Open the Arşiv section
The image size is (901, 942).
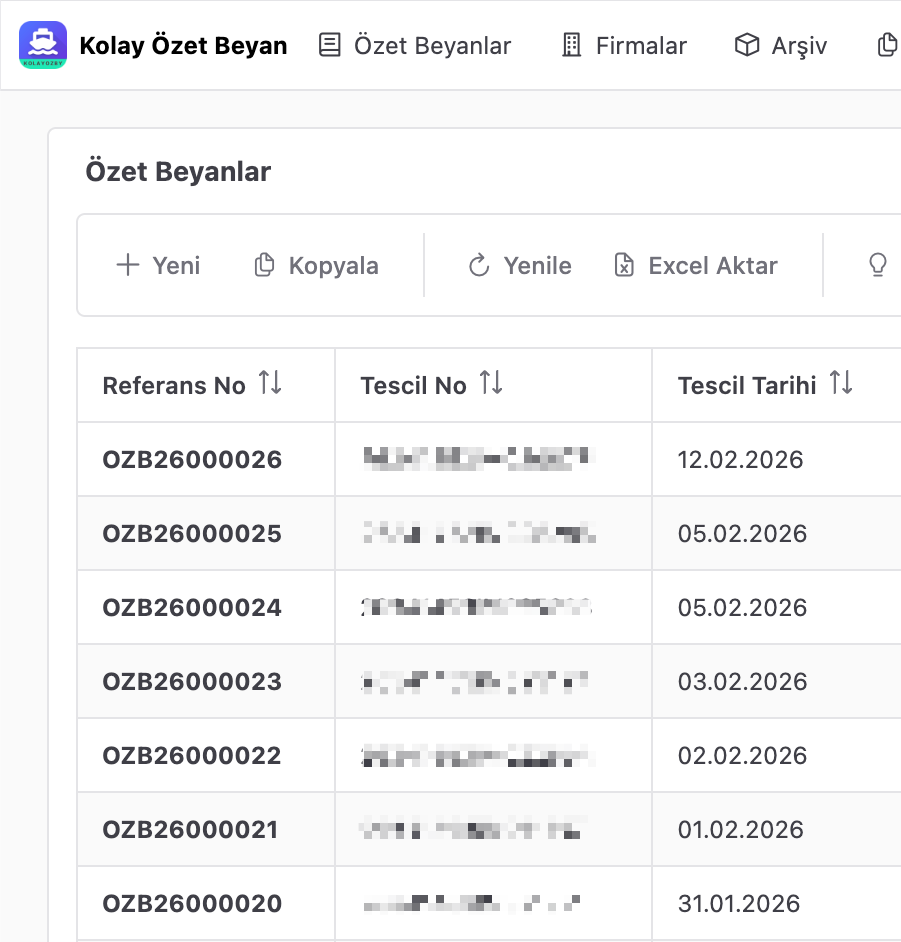(781, 46)
